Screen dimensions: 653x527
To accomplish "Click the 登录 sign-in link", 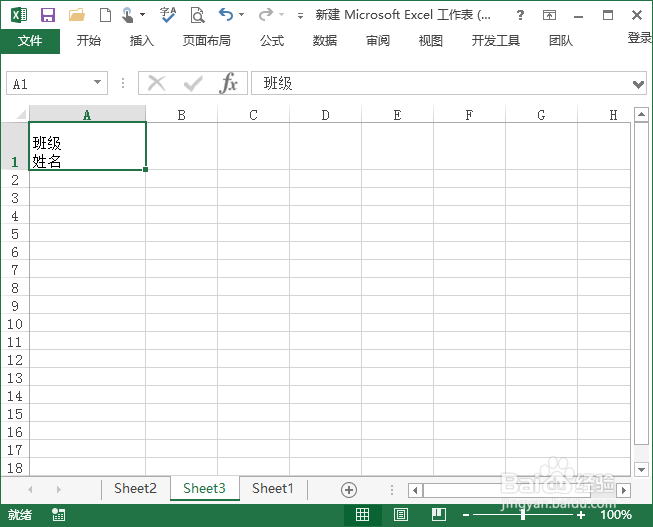I will click(x=640, y=38).
